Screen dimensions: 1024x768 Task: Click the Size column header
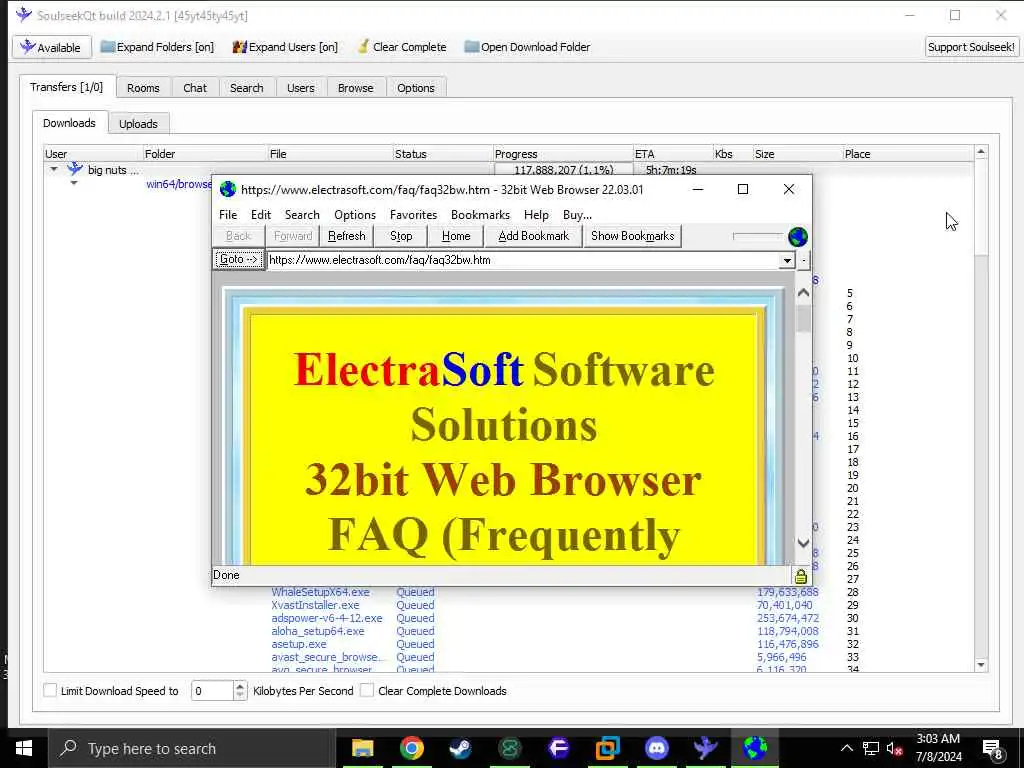(797, 154)
